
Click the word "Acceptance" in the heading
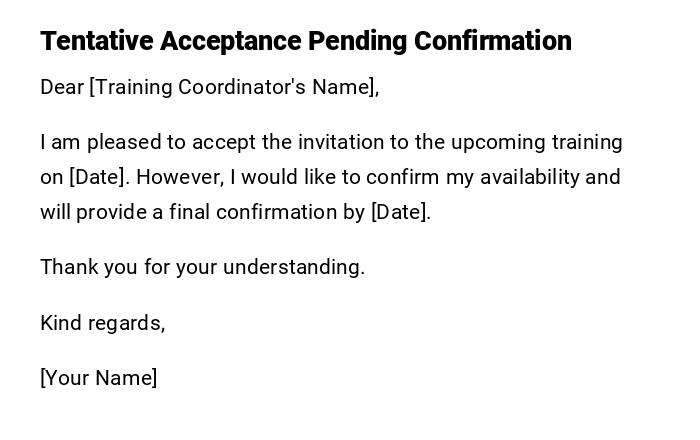230,41
